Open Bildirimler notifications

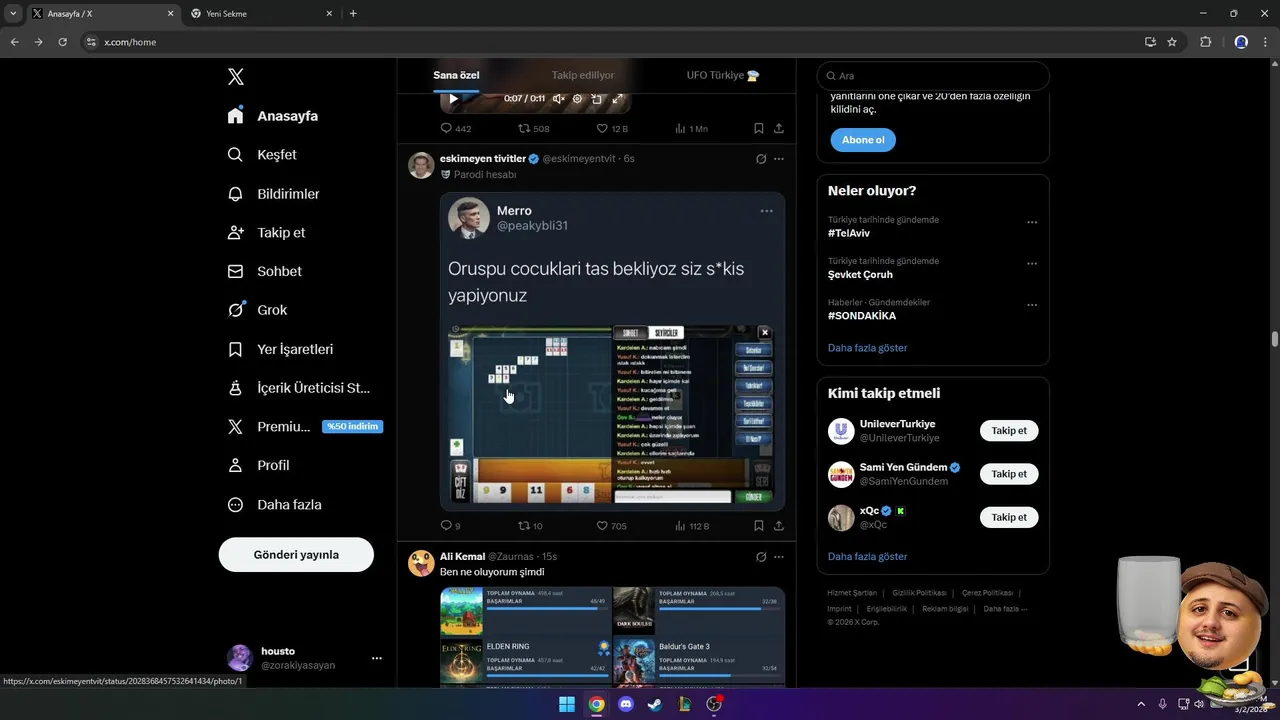(273, 194)
